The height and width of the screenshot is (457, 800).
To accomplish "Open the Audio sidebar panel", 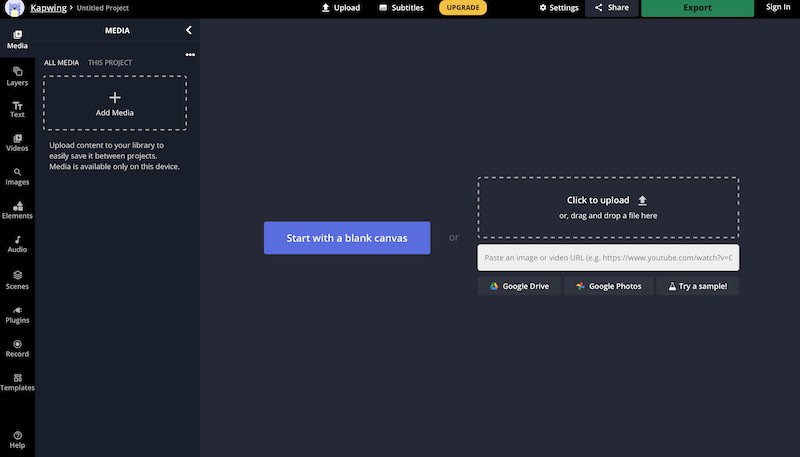I will click(x=17, y=244).
